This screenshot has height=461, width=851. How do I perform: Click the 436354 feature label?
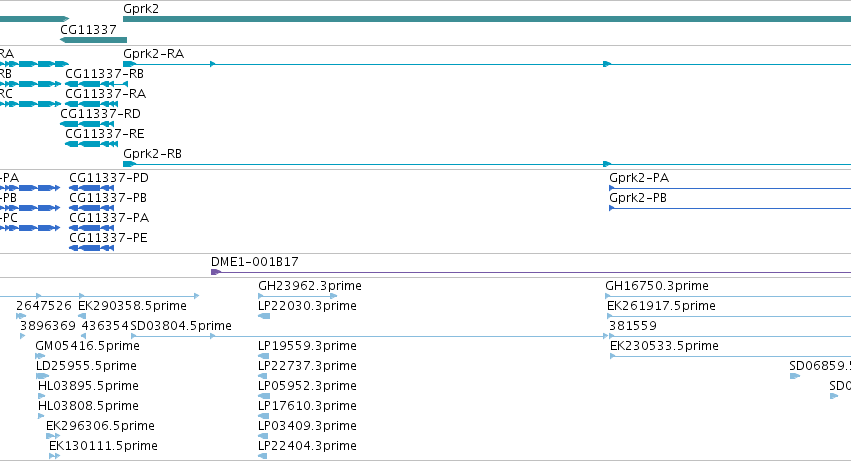click(x=105, y=326)
